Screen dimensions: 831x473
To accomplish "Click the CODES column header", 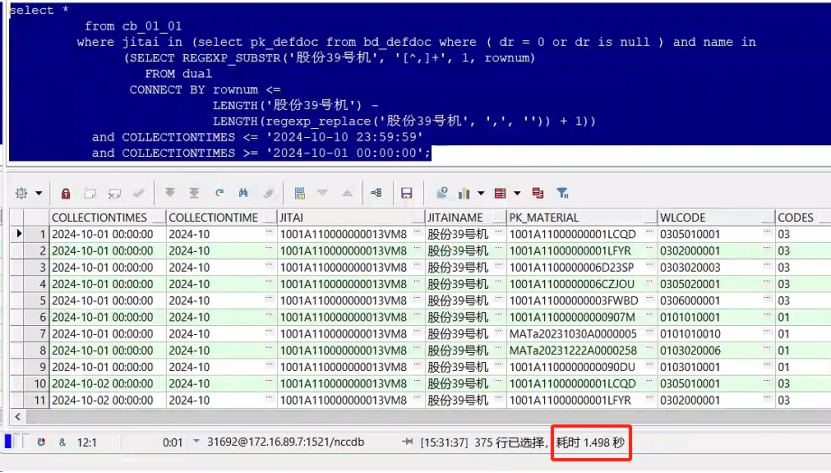I will click(x=803, y=218).
